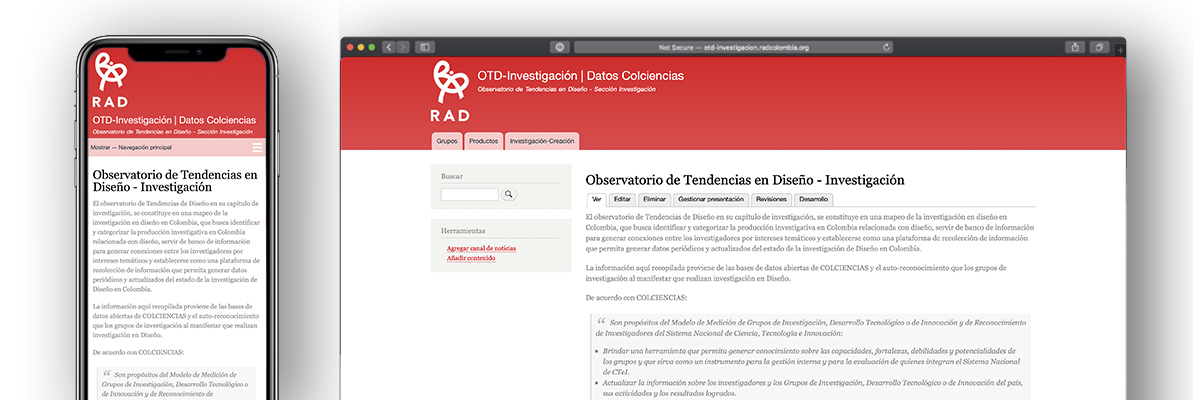
Task: Click the show tabs overview icon
Action: (1098, 47)
